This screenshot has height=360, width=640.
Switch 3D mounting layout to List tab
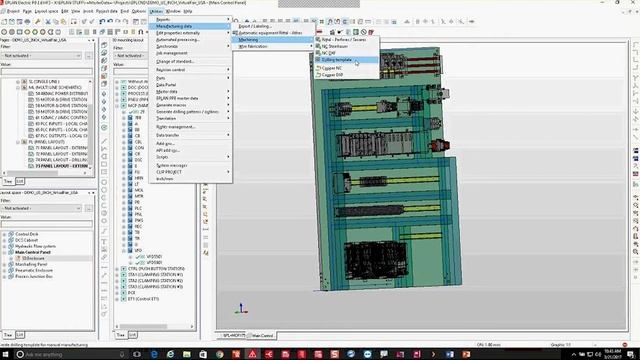(132, 335)
